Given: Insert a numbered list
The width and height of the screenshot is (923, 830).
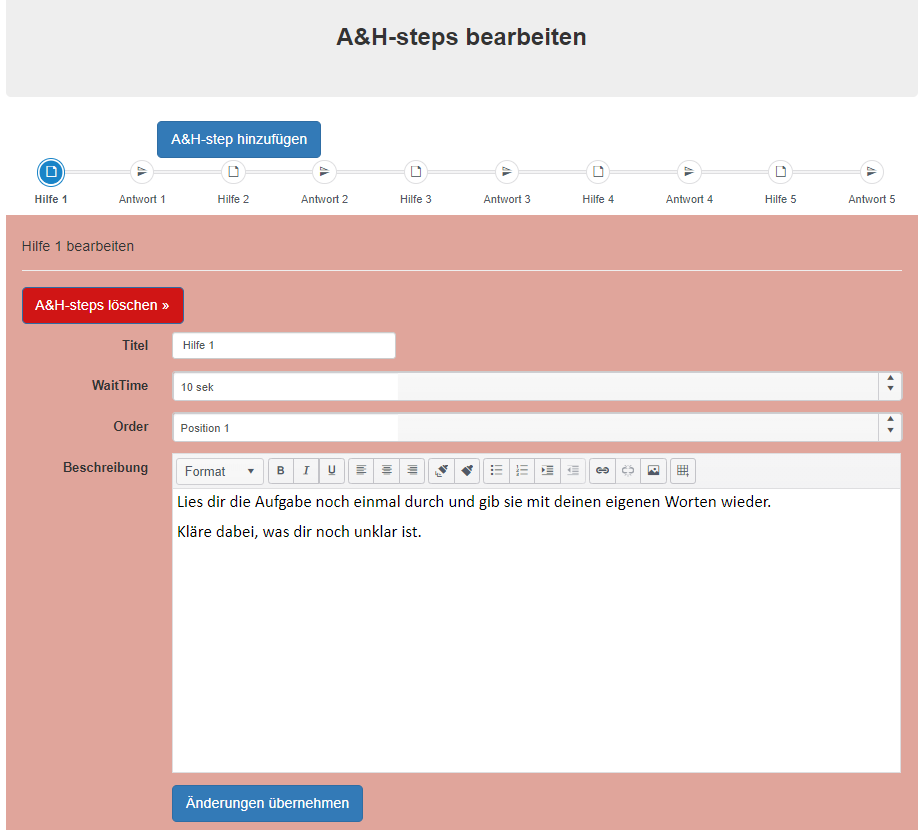Looking at the screenshot, I should point(522,471).
